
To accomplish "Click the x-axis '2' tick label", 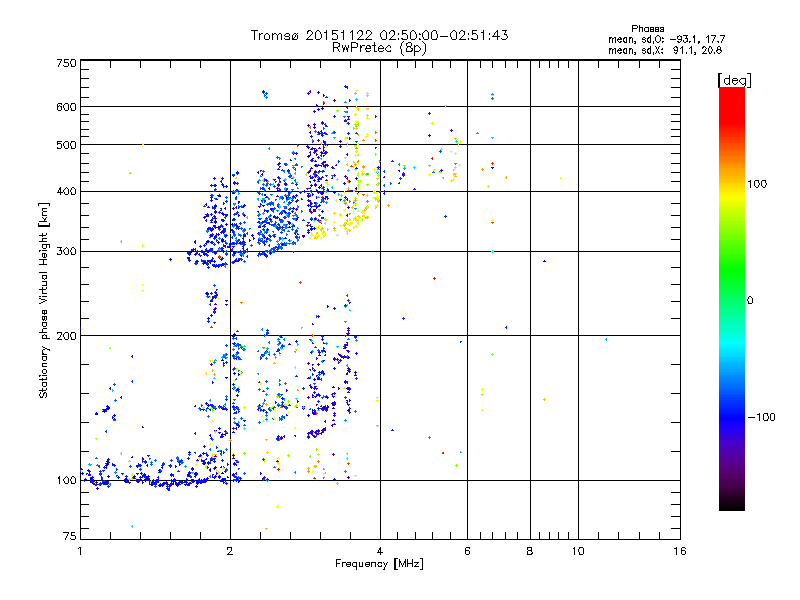I will (230, 551).
